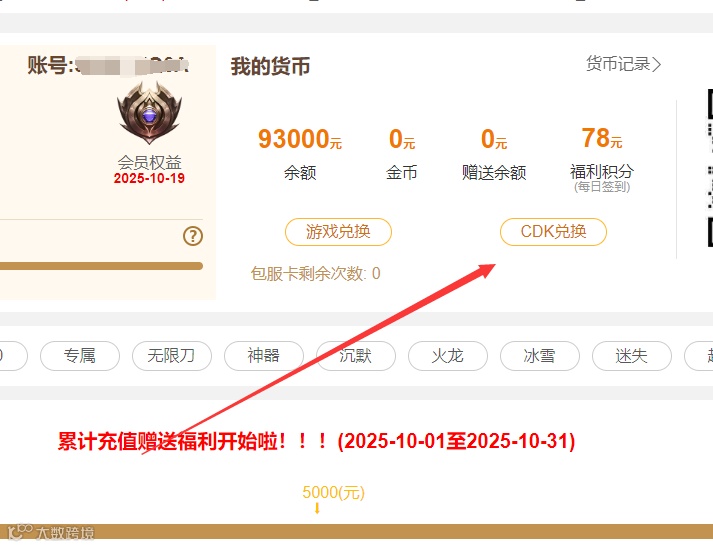Click the QR code image
Image resolution: width=713 pixels, height=547 pixels.
click(x=710, y=168)
